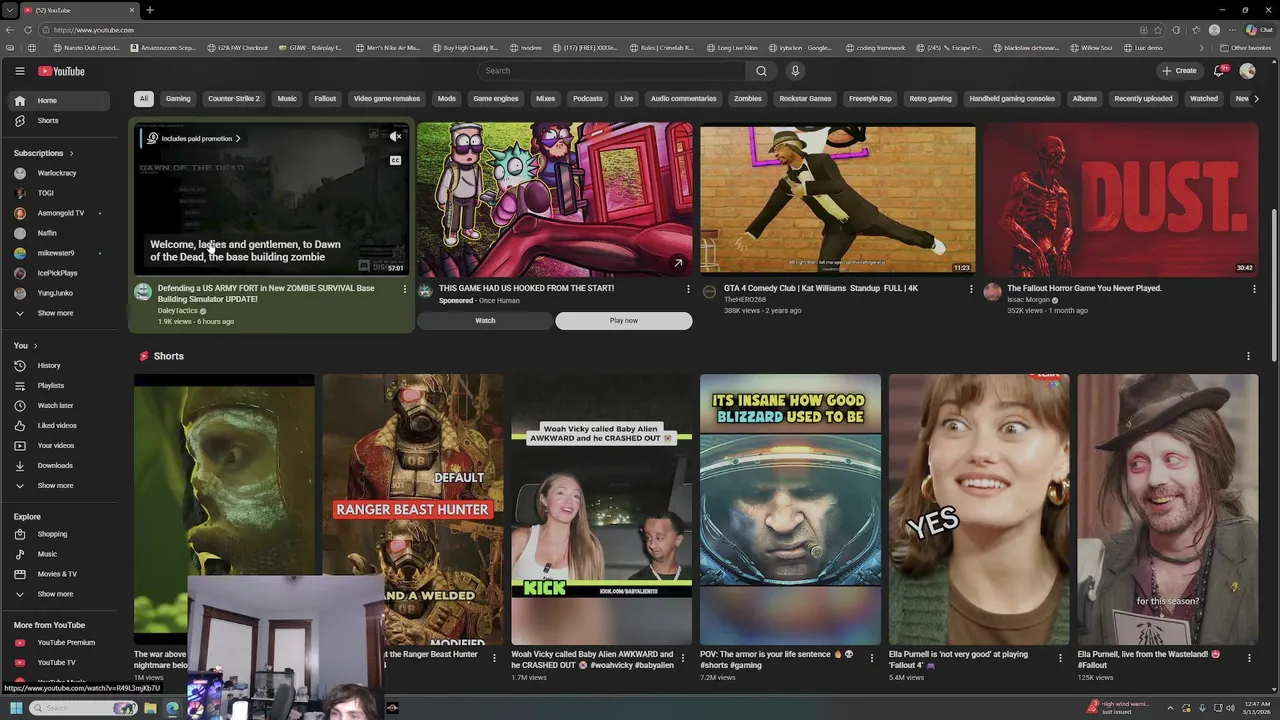The height and width of the screenshot is (720, 1280).
Task: Open Warlockracy subscription channel
Action: [60, 173]
